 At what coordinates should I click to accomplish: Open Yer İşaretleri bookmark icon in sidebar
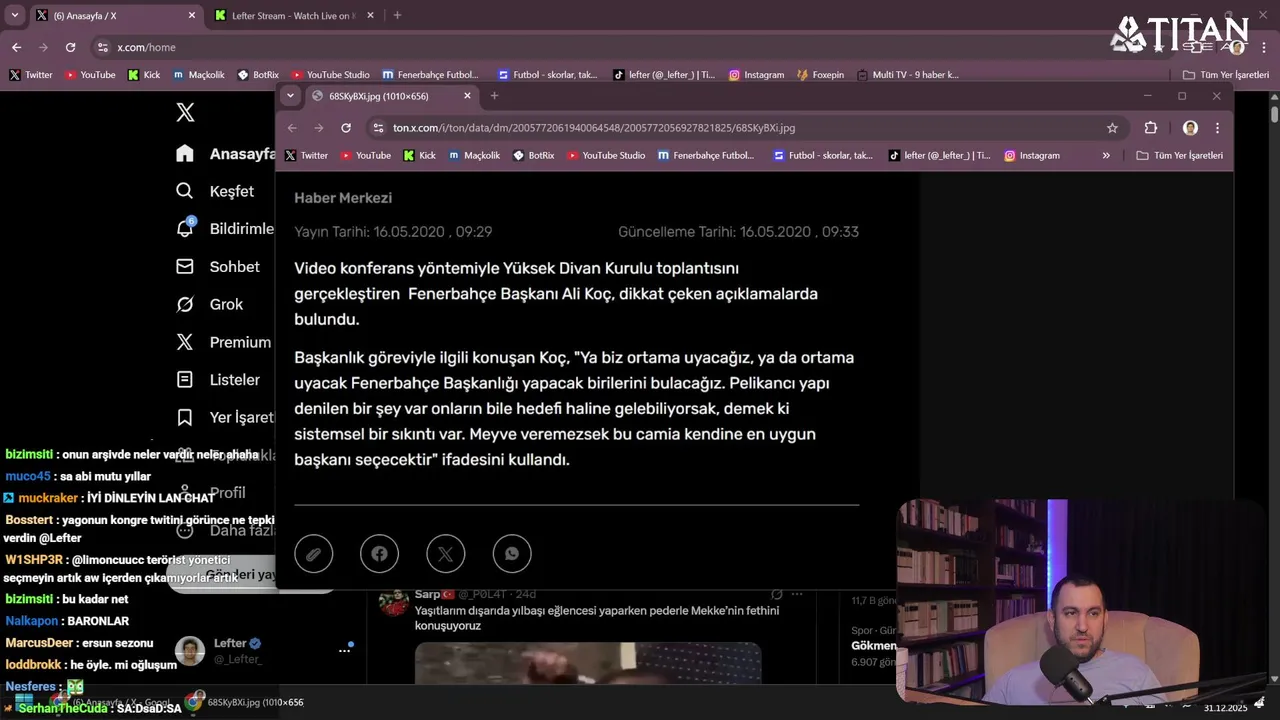pyautogui.click(x=185, y=417)
